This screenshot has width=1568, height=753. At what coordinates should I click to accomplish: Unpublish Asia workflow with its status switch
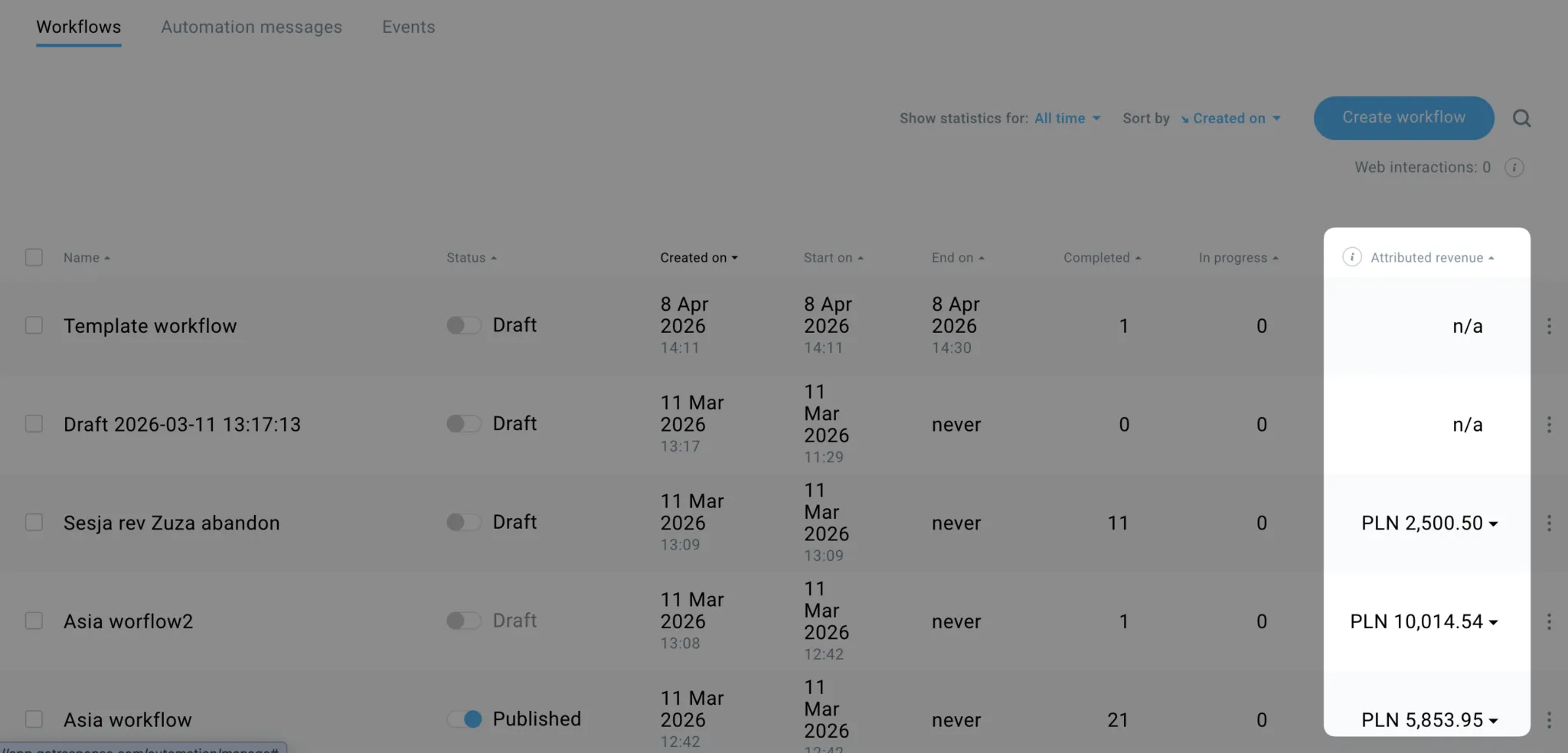click(x=465, y=719)
